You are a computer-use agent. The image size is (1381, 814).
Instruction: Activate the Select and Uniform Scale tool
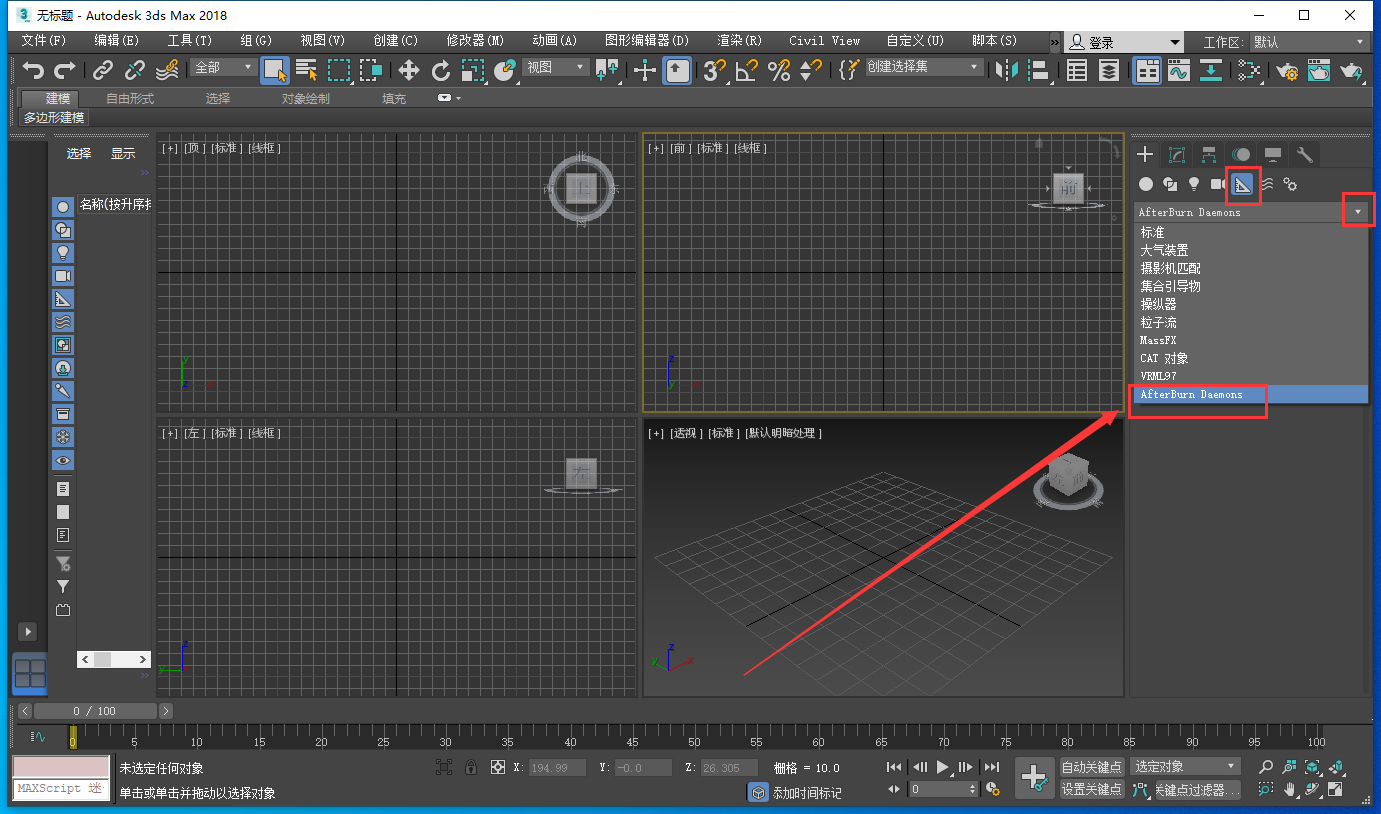click(473, 70)
